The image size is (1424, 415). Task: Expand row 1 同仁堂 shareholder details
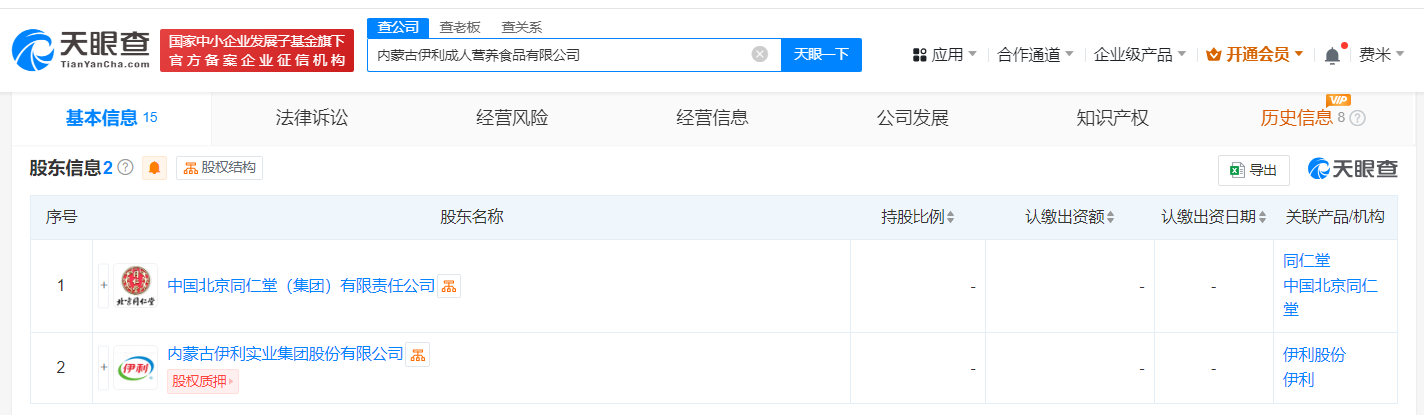coord(103,286)
